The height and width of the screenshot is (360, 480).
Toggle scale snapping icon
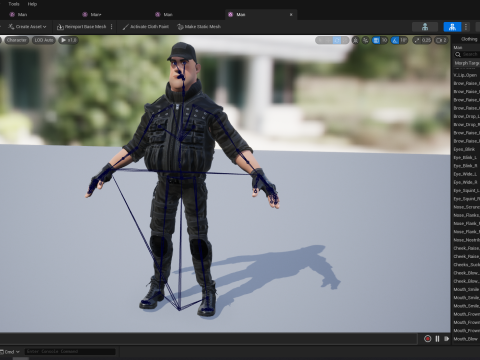point(417,40)
